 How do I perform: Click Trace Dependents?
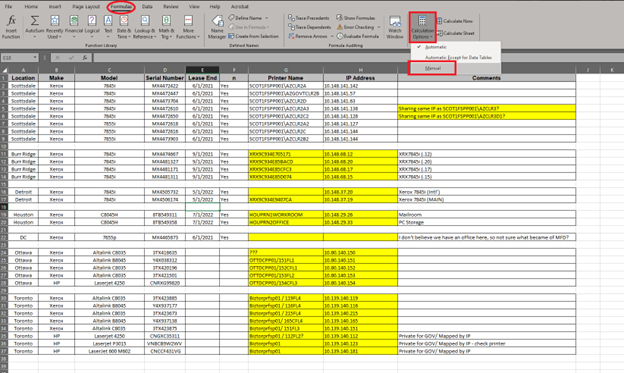click(x=310, y=27)
